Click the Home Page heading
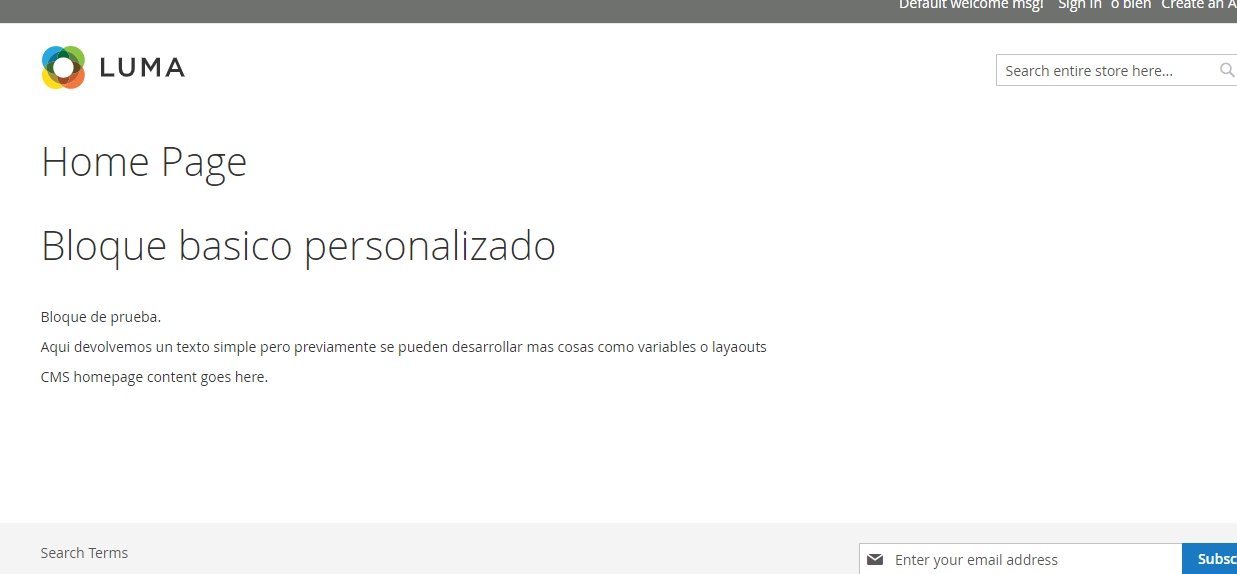This screenshot has width=1237, height=574. point(144,162)
